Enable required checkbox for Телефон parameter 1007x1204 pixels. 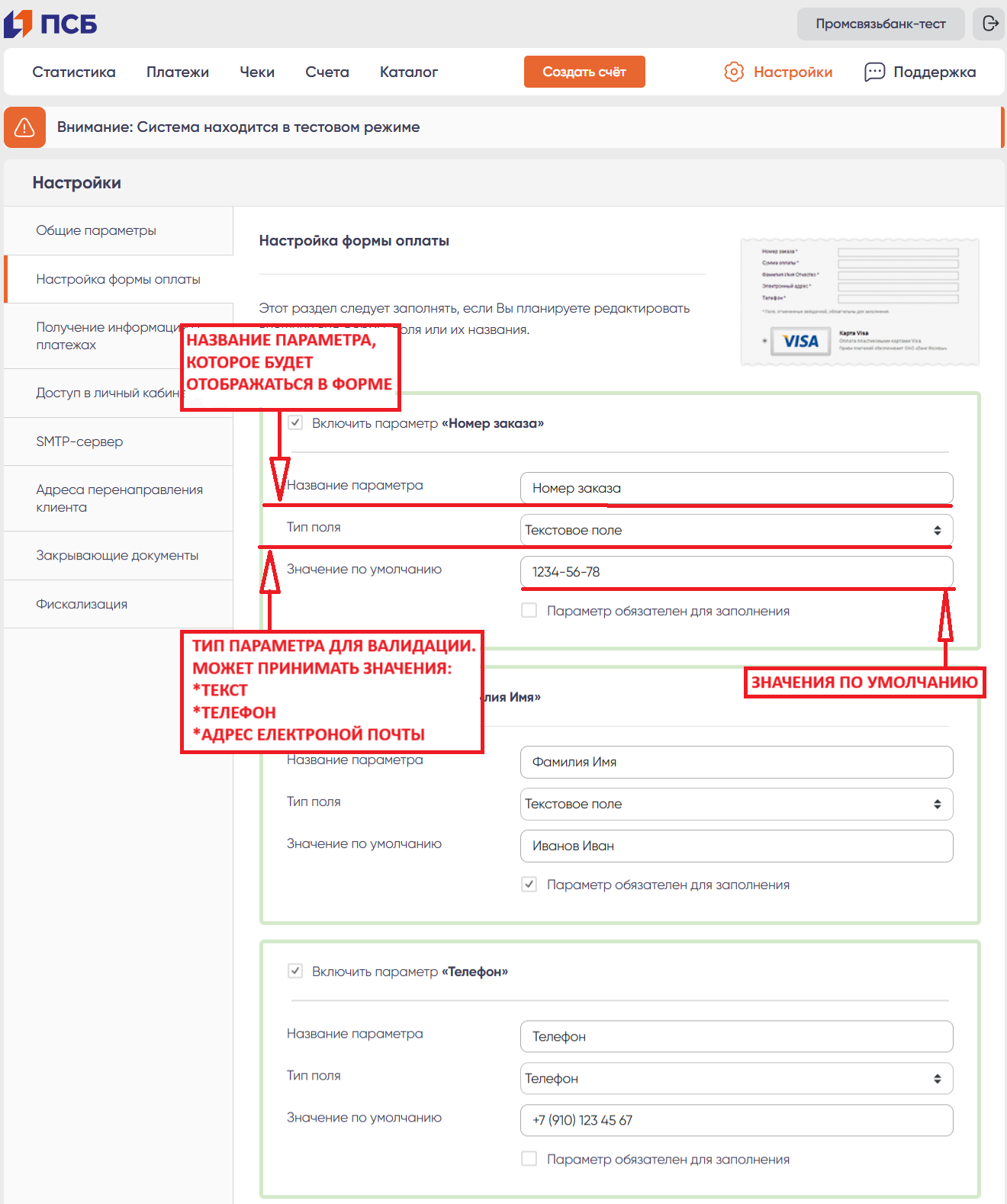529,1159
